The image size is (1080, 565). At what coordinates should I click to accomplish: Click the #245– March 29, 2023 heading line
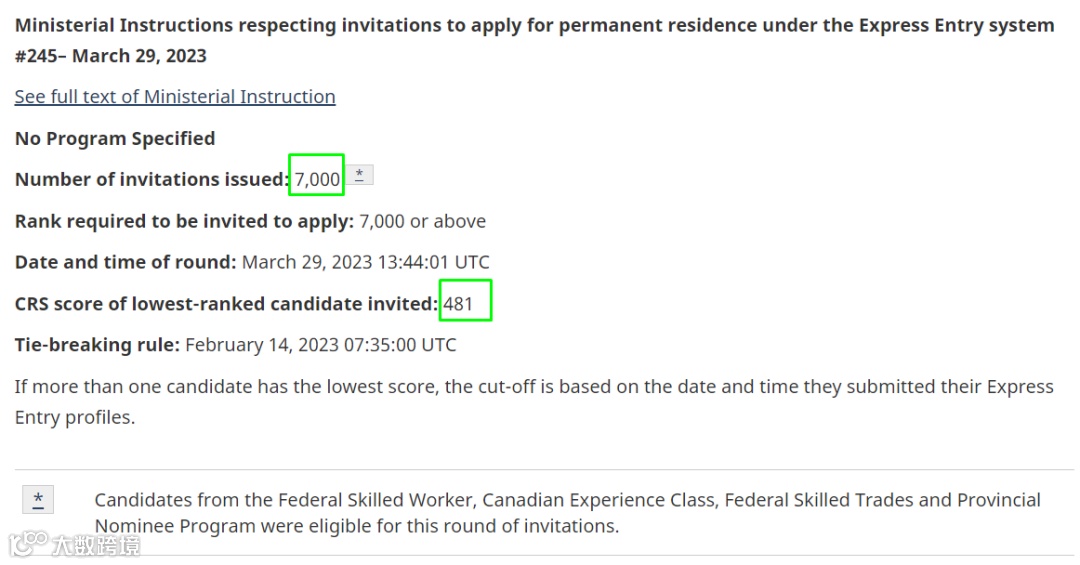(111, 56)
